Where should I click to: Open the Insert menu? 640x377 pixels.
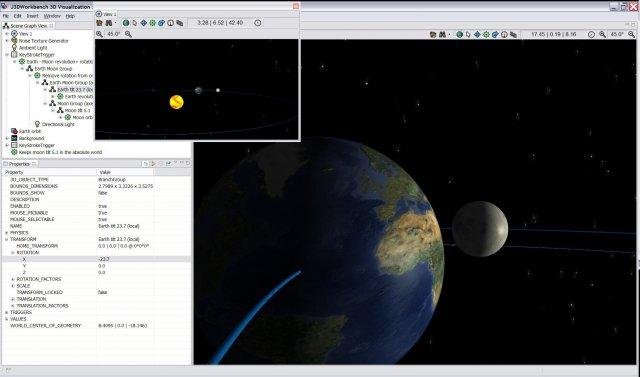[x=33, y=16]
